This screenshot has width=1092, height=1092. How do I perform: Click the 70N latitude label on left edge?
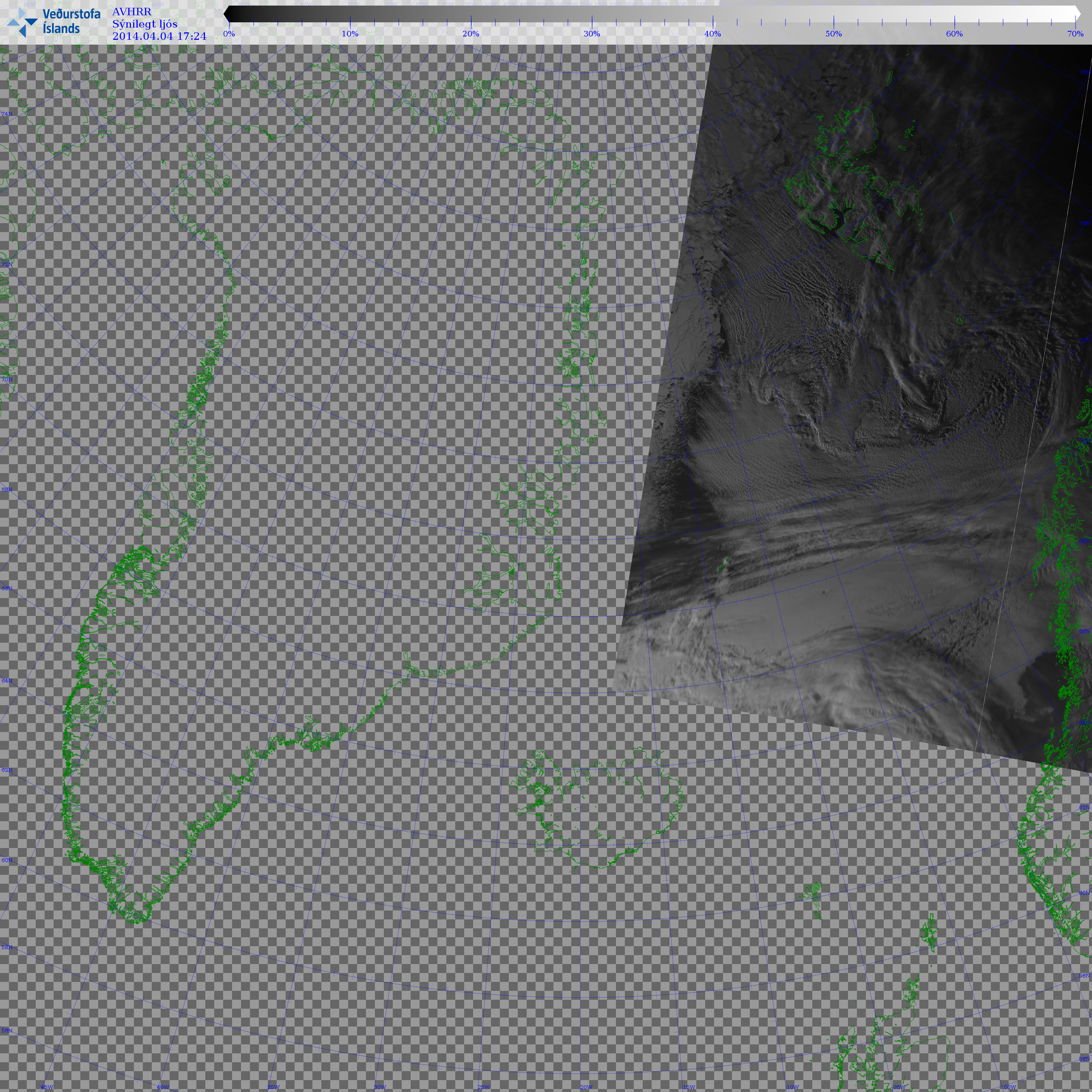click(7, 379)
